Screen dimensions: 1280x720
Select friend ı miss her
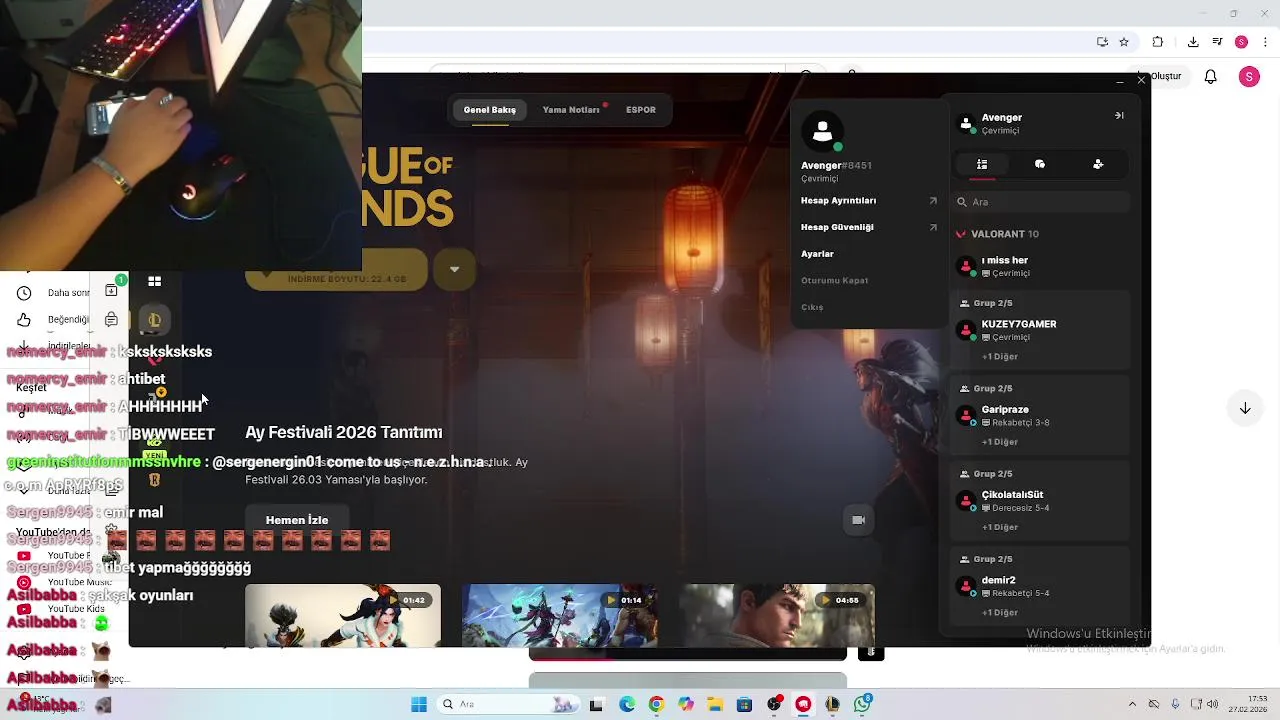[x=1042, y=266]
